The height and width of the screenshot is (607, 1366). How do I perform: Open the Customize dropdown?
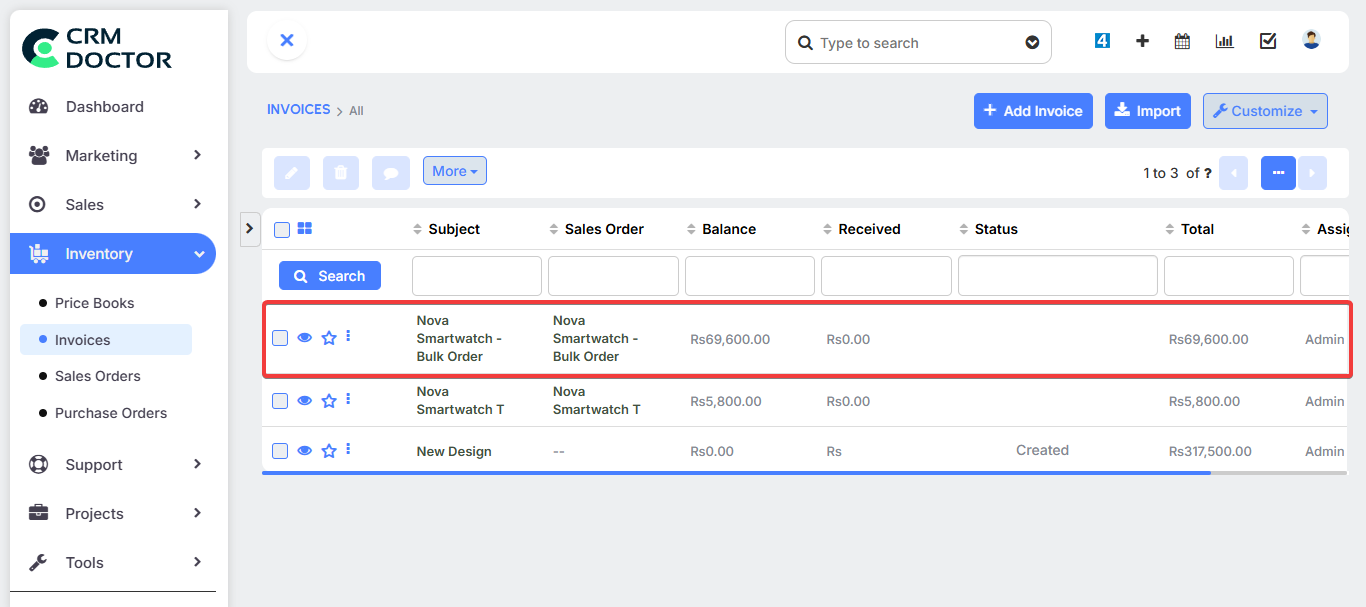coord(1264,111)
